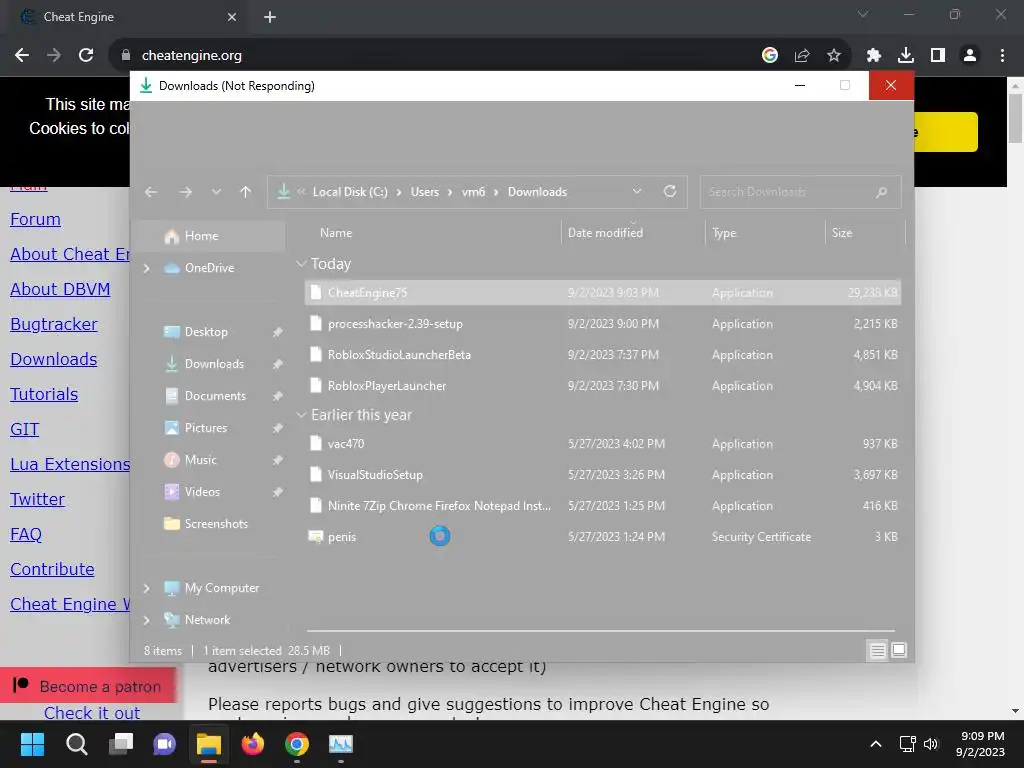This screenshot has height=768, width=1024.
Task: Go up one folder level in explorer
Action: pyautogui.click(x=246, y=192)
